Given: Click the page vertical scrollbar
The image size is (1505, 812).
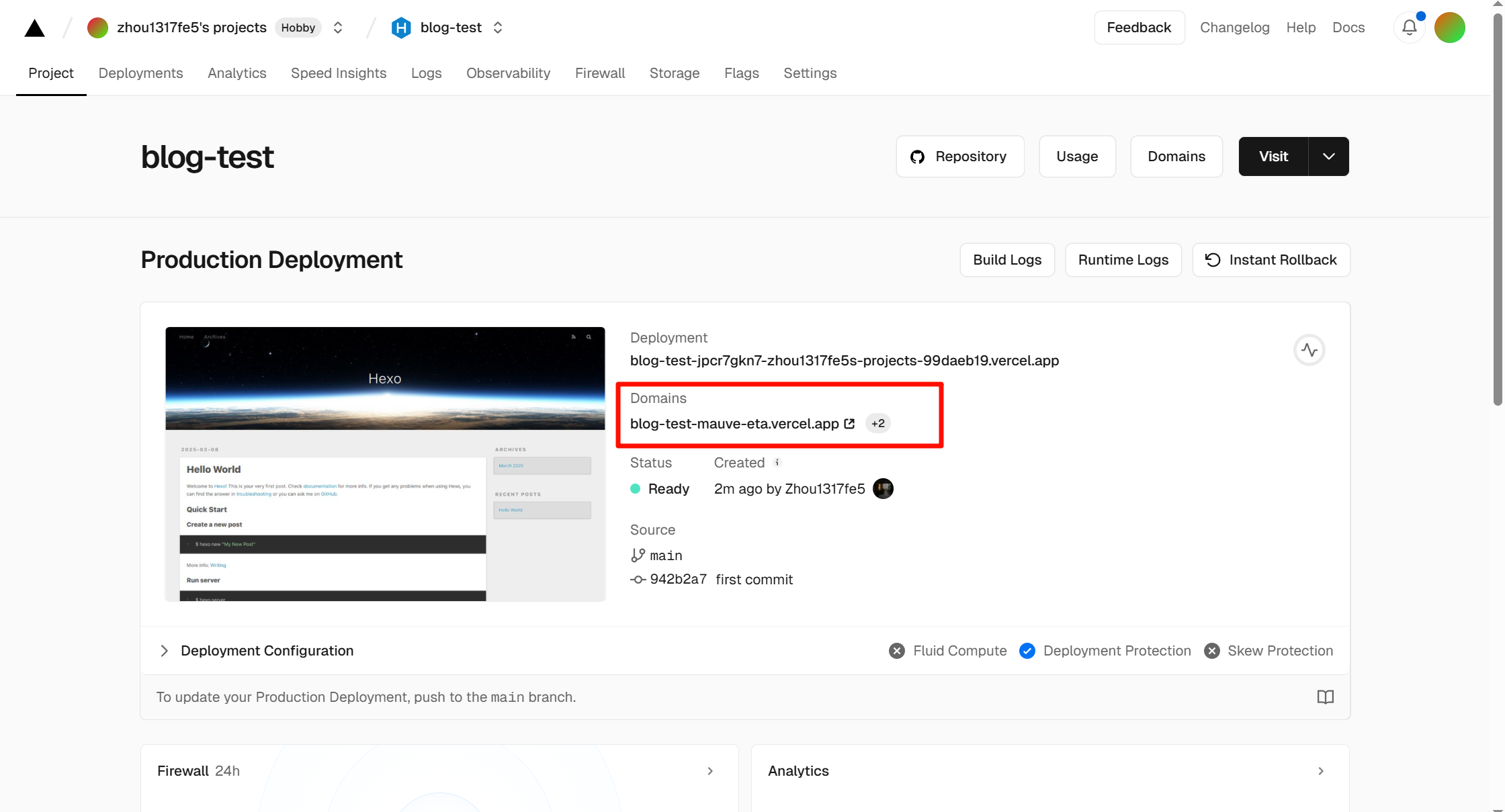Looking at the screenshot, I should coord(1498,208).
